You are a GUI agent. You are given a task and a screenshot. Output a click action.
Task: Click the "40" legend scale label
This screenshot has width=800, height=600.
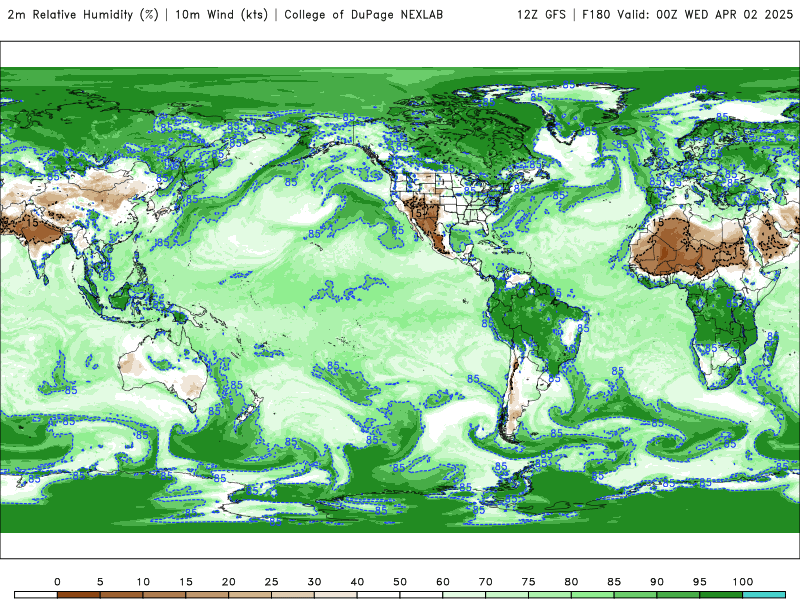pos(357,582)
